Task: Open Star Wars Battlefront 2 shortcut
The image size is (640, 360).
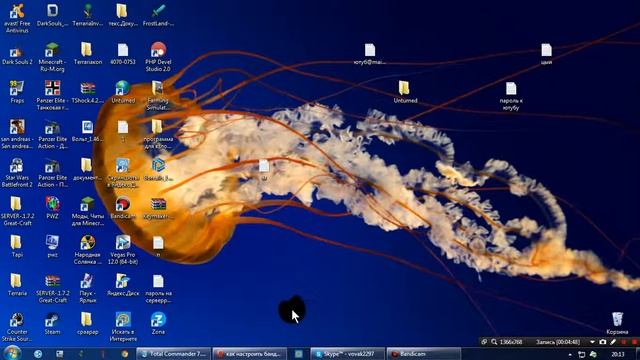Action: (17, 172)
